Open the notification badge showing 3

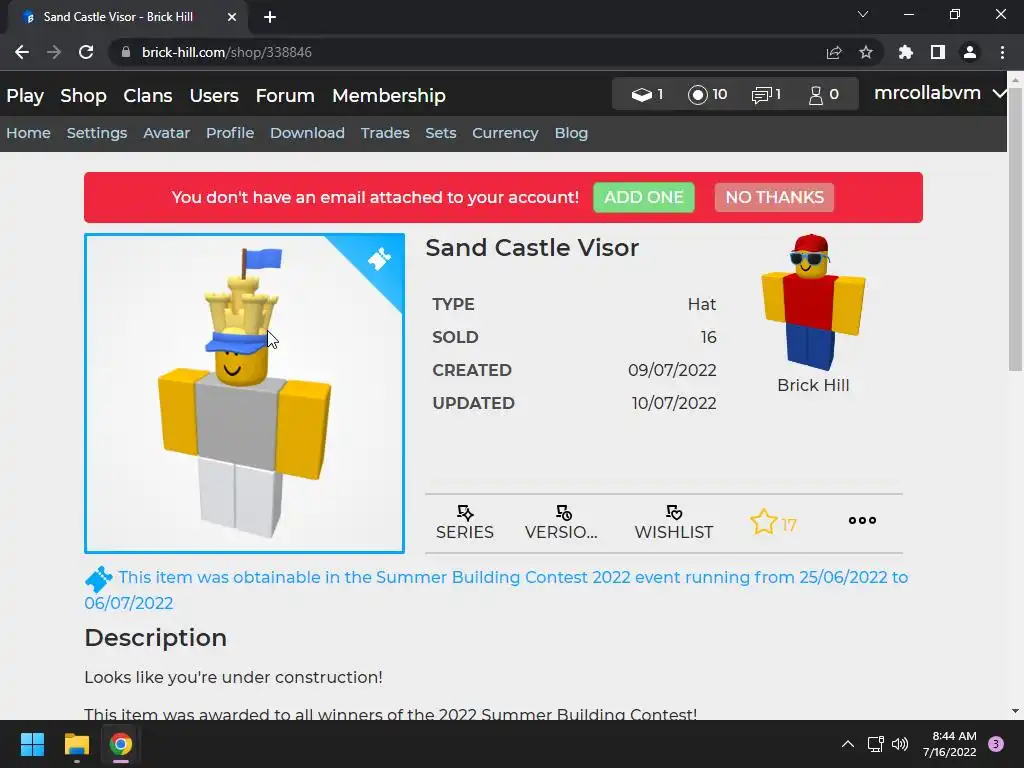click(x=996, y=744)
